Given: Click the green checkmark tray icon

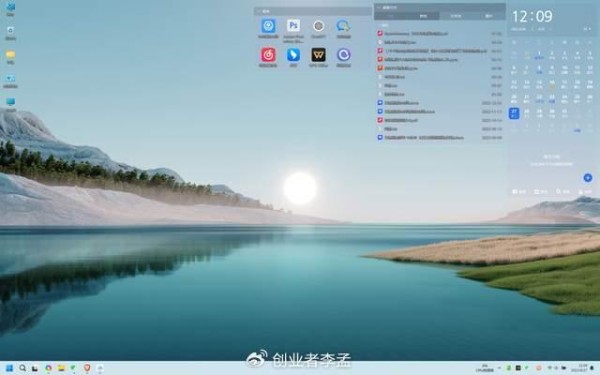Looking at the screenshot, I should click(x=526, y=368).
